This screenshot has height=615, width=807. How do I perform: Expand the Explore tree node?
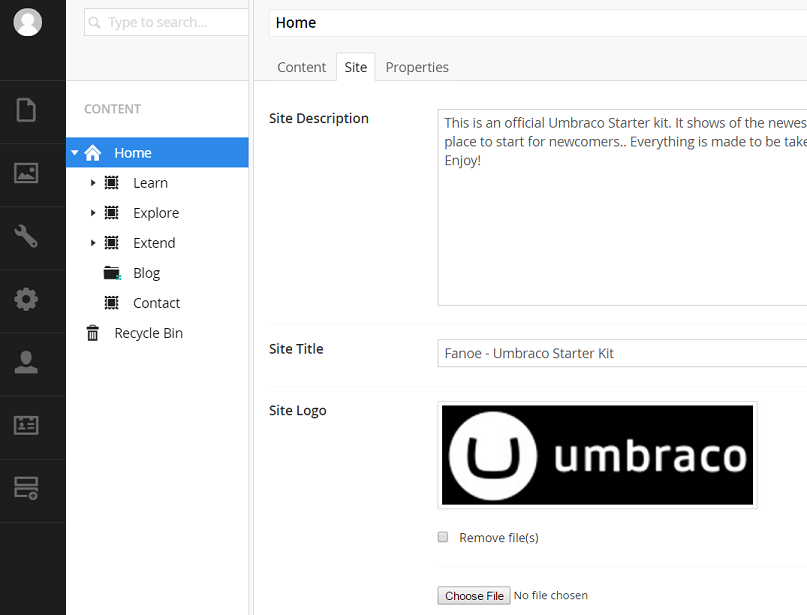point(93,213)
